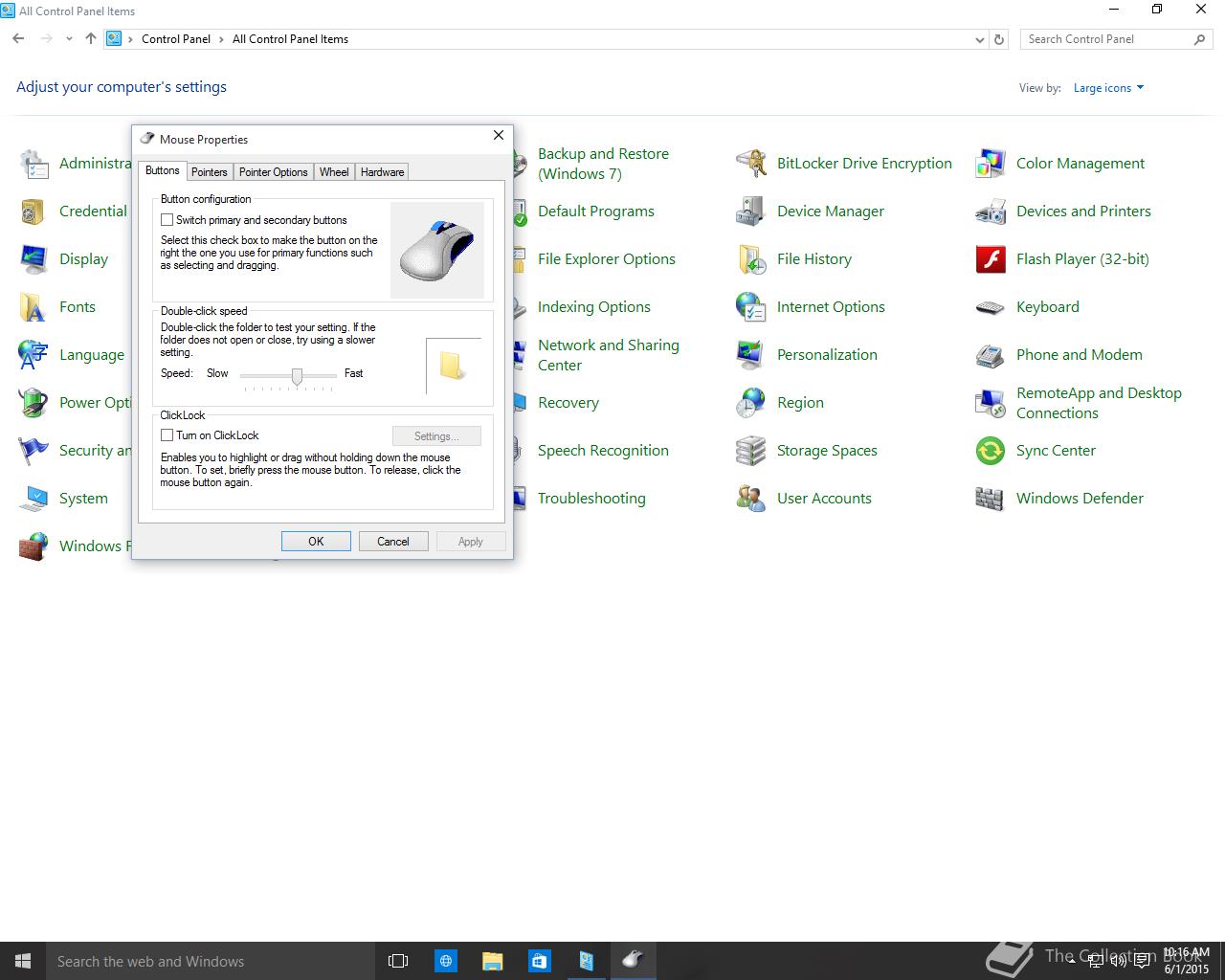Open the Phone and Modem icon
Image resolution: width=1225 pixels, height=980 pixels.
tap(990, 355)
